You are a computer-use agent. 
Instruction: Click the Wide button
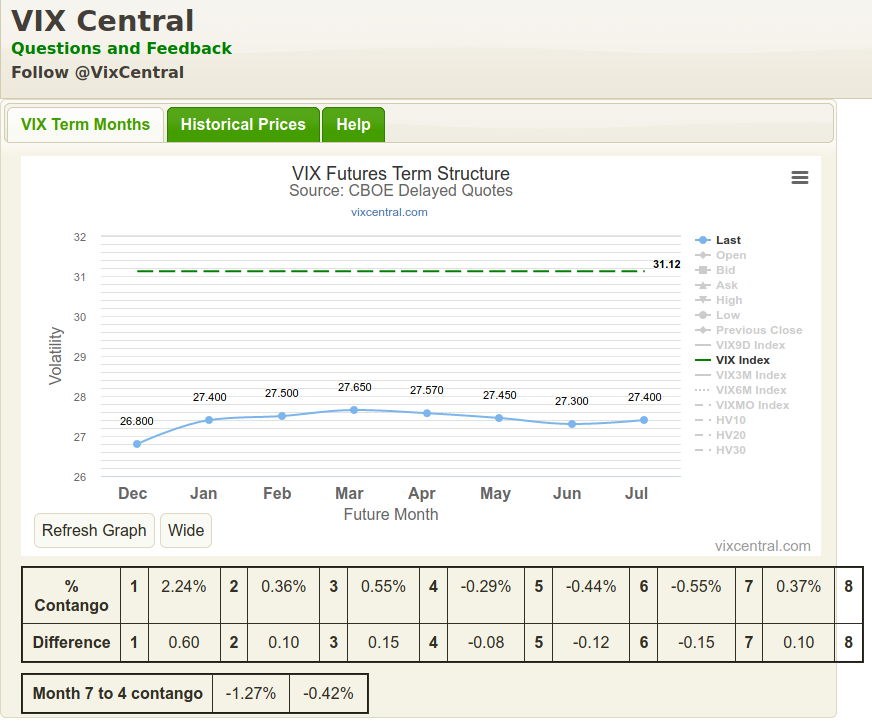(x=186, y=530)
